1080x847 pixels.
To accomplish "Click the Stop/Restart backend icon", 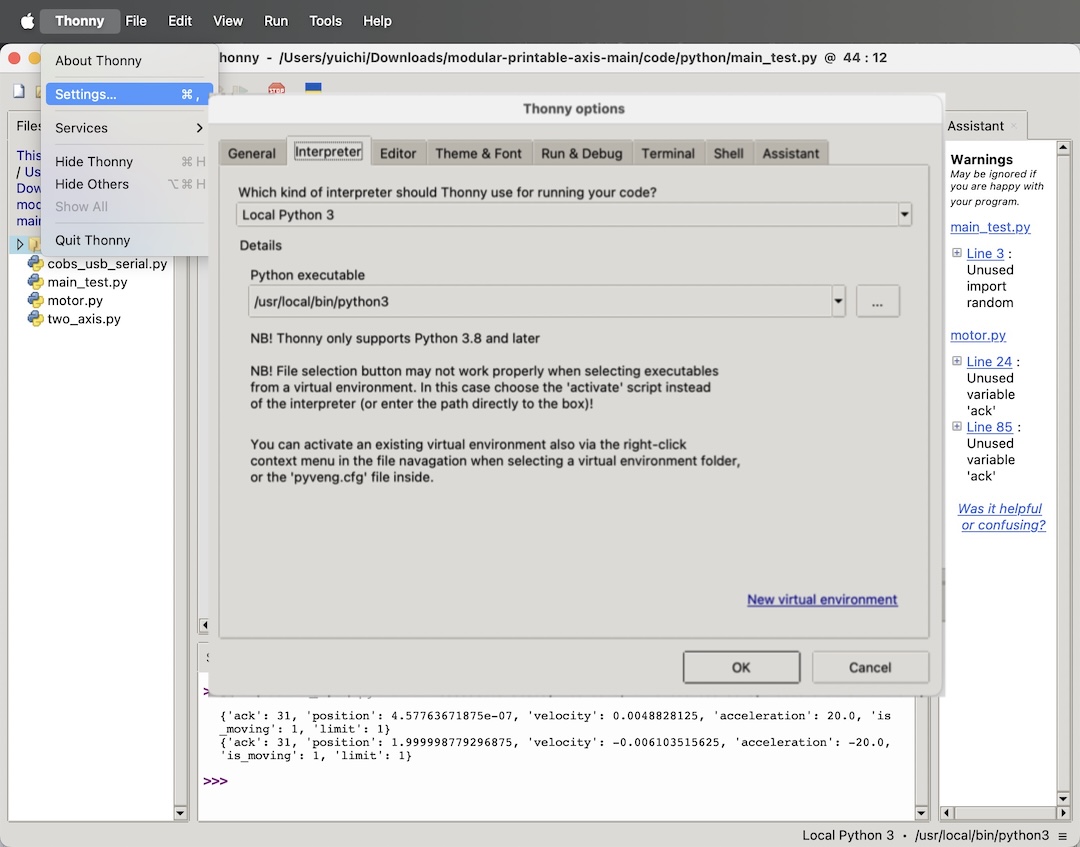I will tap(276, 89).
